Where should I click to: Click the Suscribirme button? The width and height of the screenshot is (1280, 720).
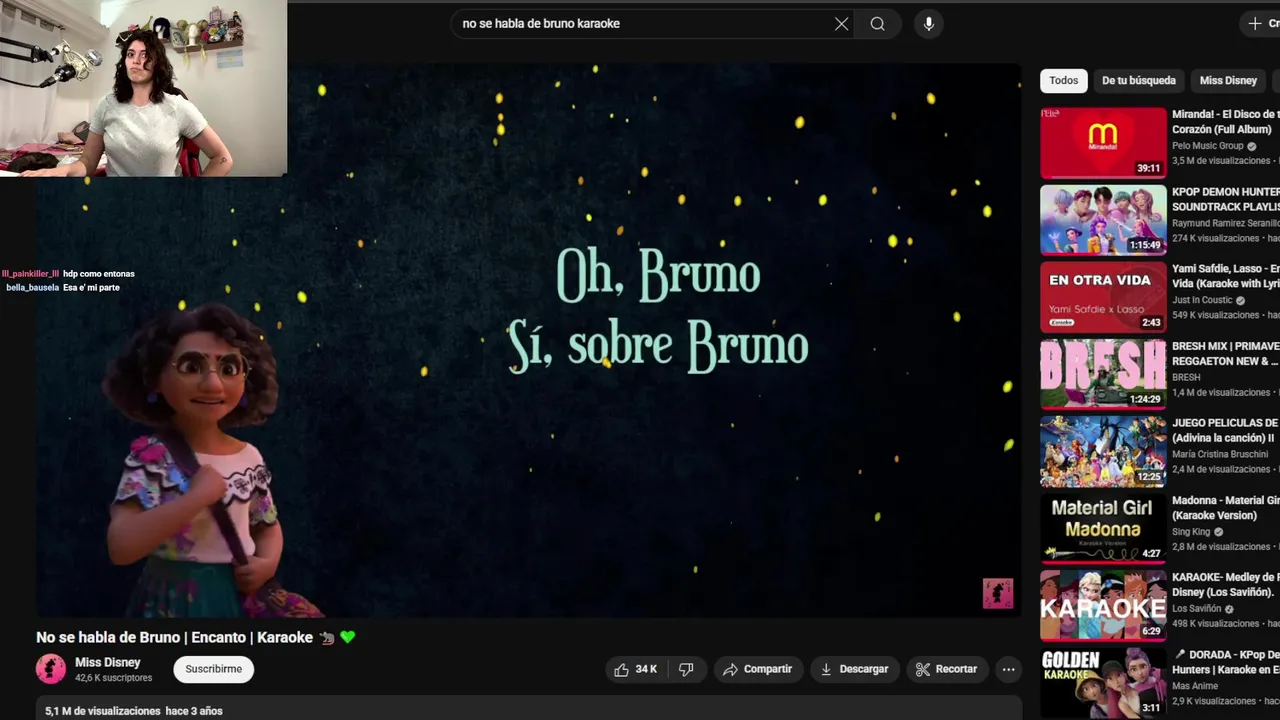[x=214, y=669]
